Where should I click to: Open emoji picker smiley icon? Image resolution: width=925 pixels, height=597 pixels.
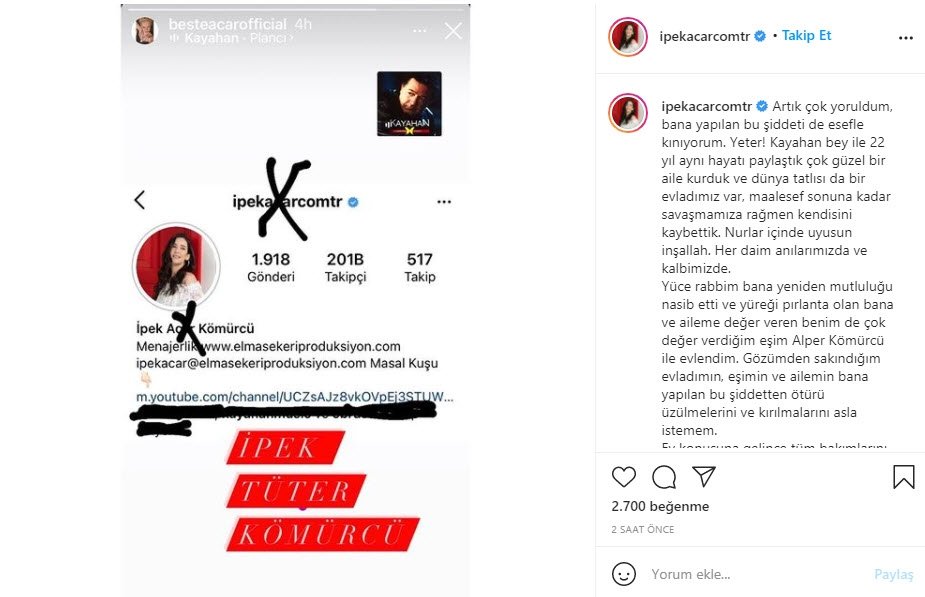coord(624,574)
